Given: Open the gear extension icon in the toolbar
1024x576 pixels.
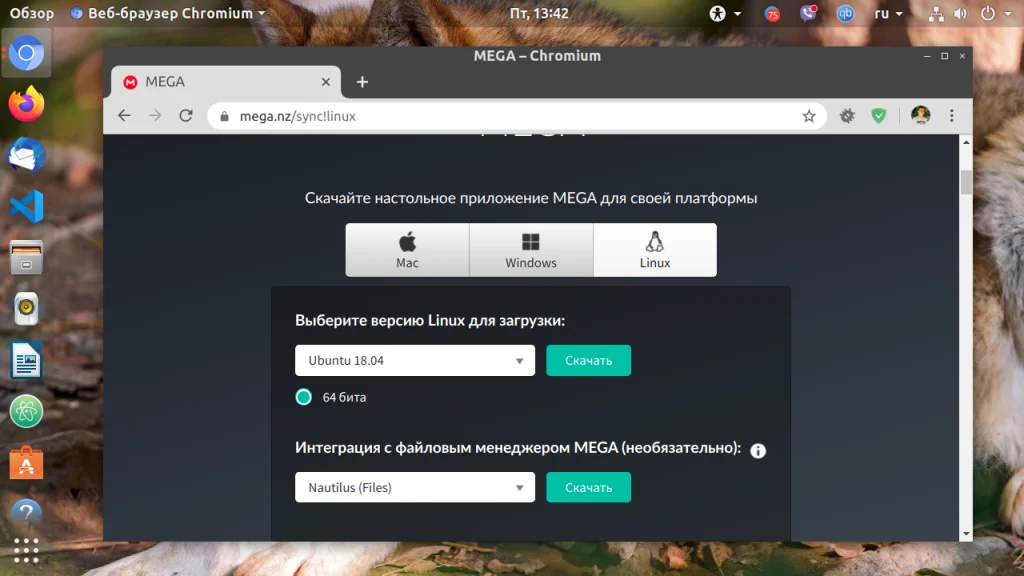Looking at the screenshot, I should click(847, 116).
